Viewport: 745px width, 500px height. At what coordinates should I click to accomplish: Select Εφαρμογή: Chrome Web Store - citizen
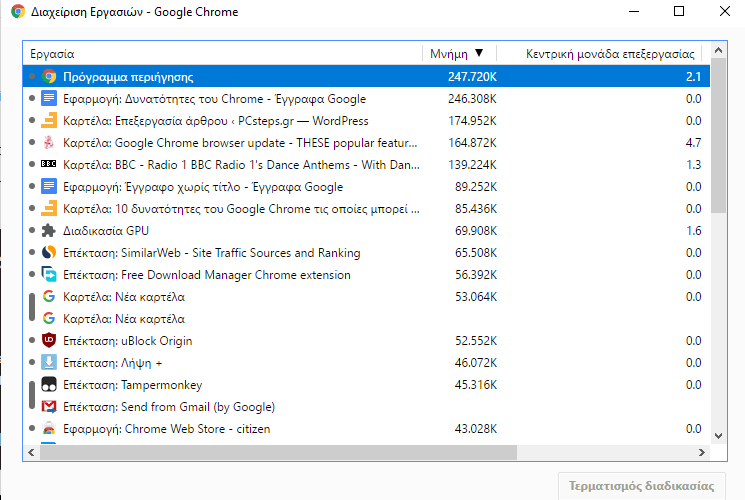[x=166, y=429]
